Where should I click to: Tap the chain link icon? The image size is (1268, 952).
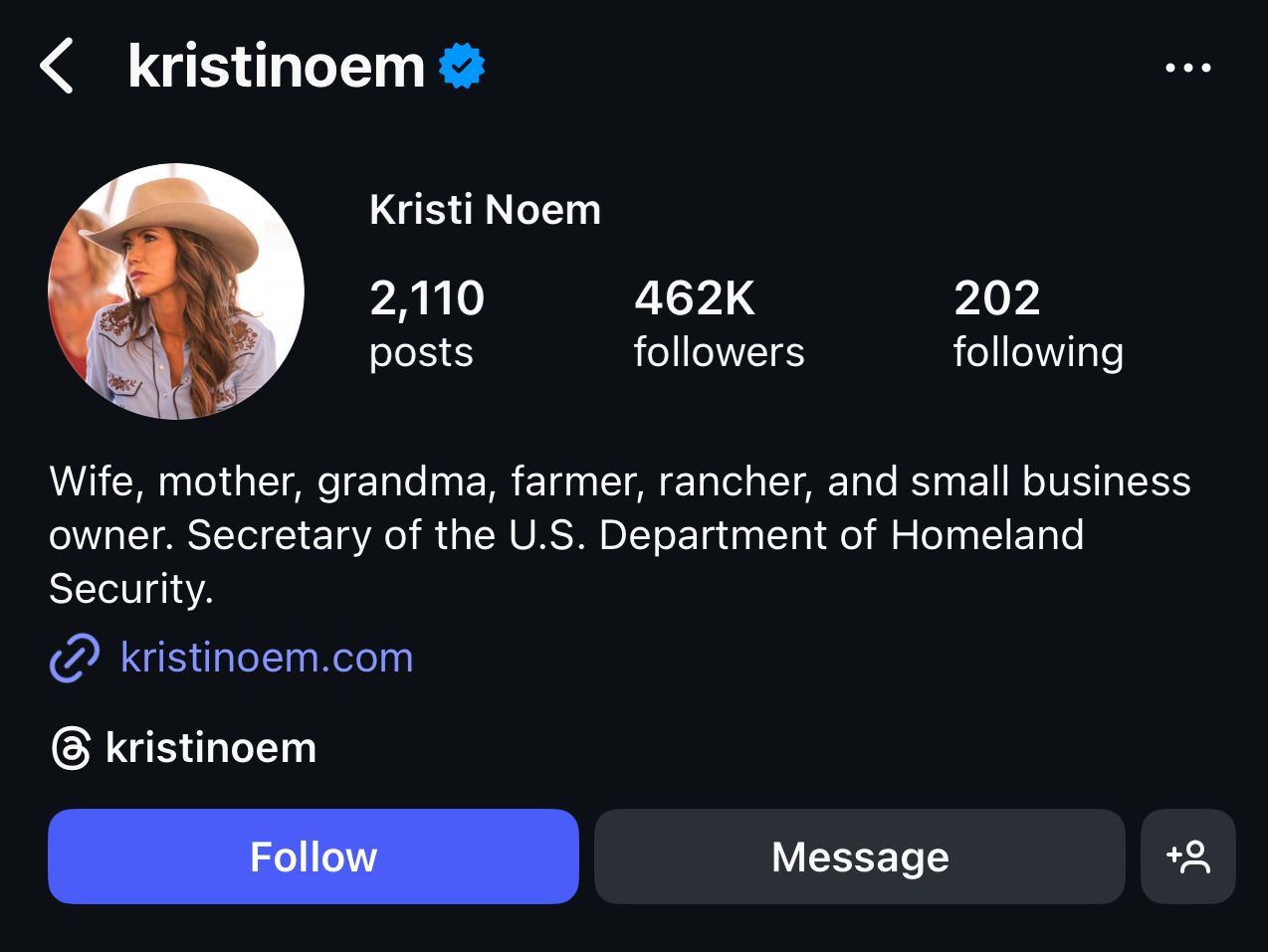[75, 658]
